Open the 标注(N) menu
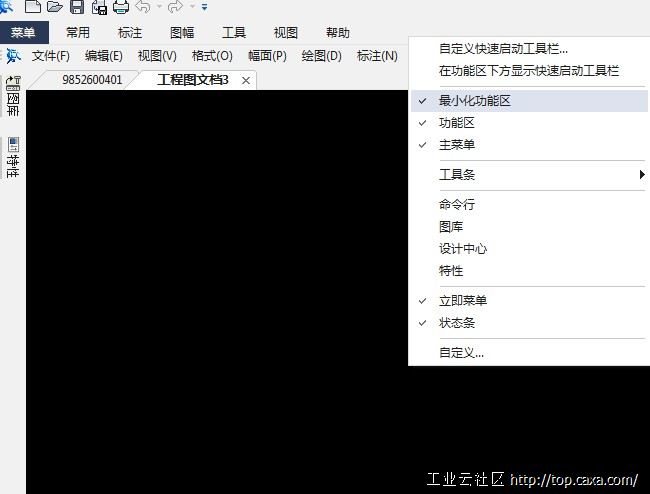 [x=377, y=56]
